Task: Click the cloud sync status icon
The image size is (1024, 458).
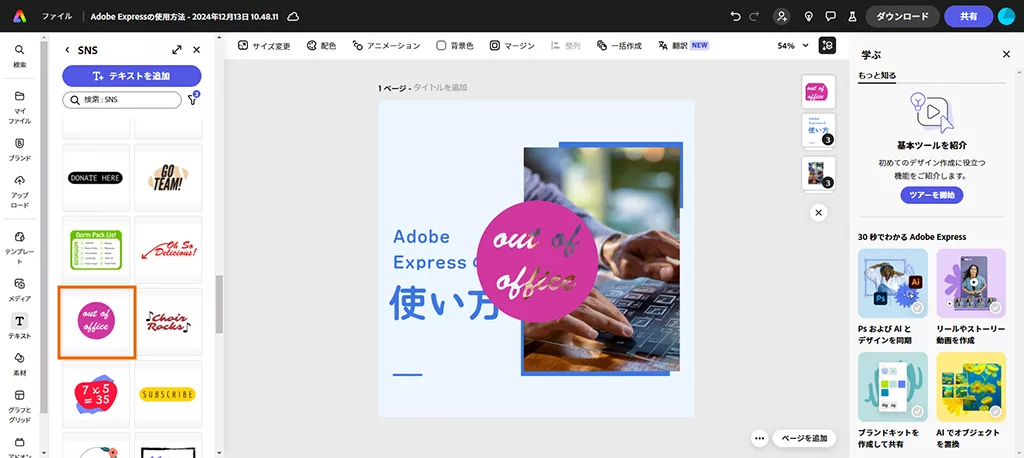Action: (x=293, y=16)
